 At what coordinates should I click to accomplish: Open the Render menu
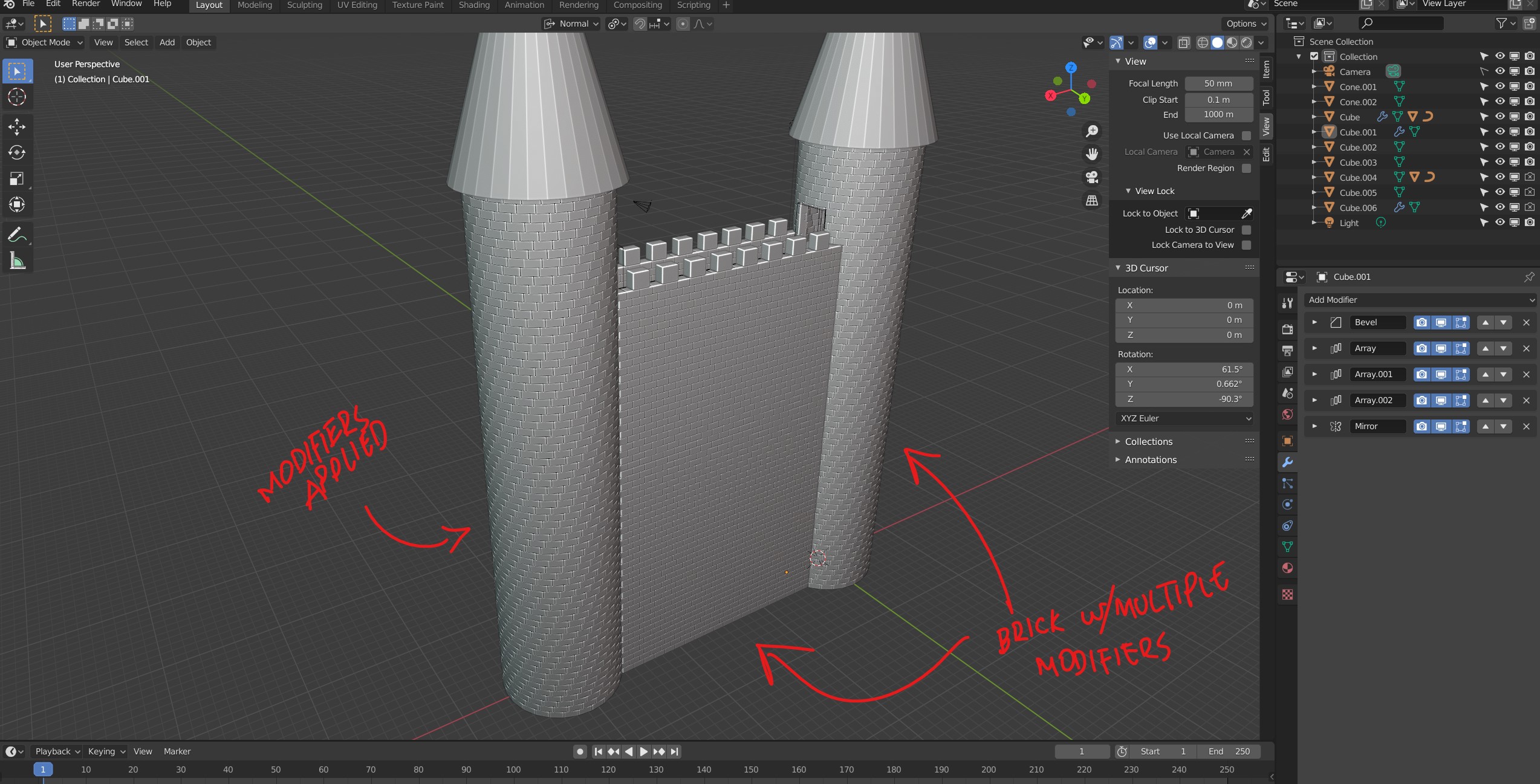pyautogui.click(x=86, y=4)
